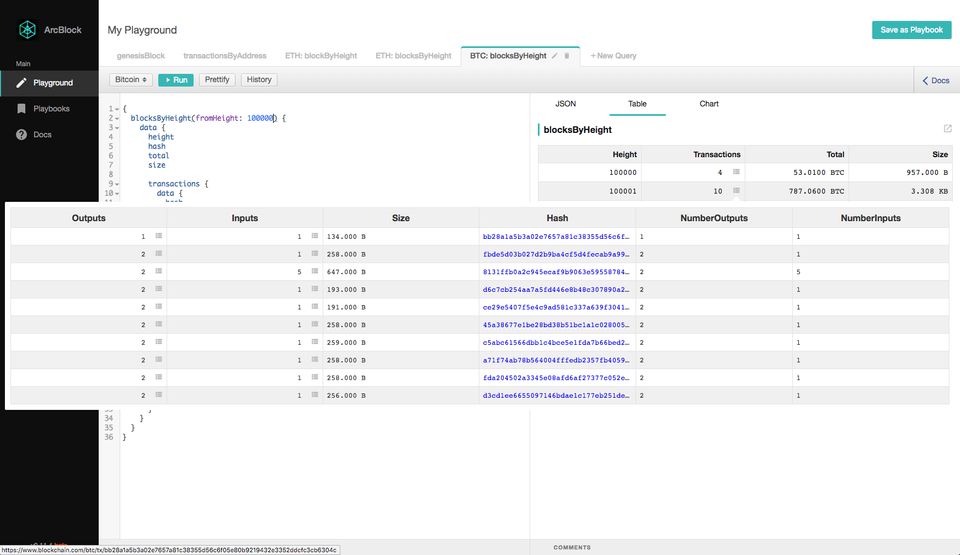Viewport: 960px width, 555px height.
Task: Show inputs list for the 647.000 B transaction
Action: (x=314, y=272)
